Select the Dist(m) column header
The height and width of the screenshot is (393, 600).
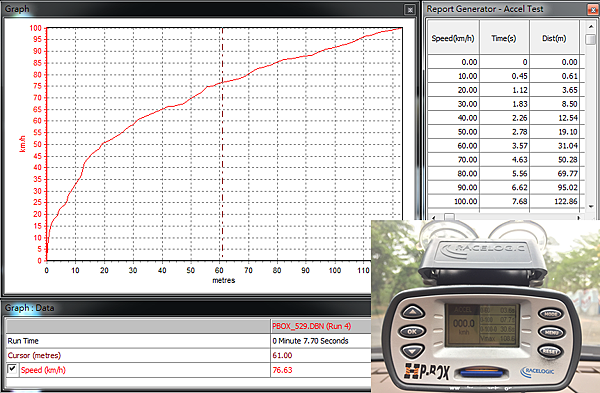click(x=554, y=37)
